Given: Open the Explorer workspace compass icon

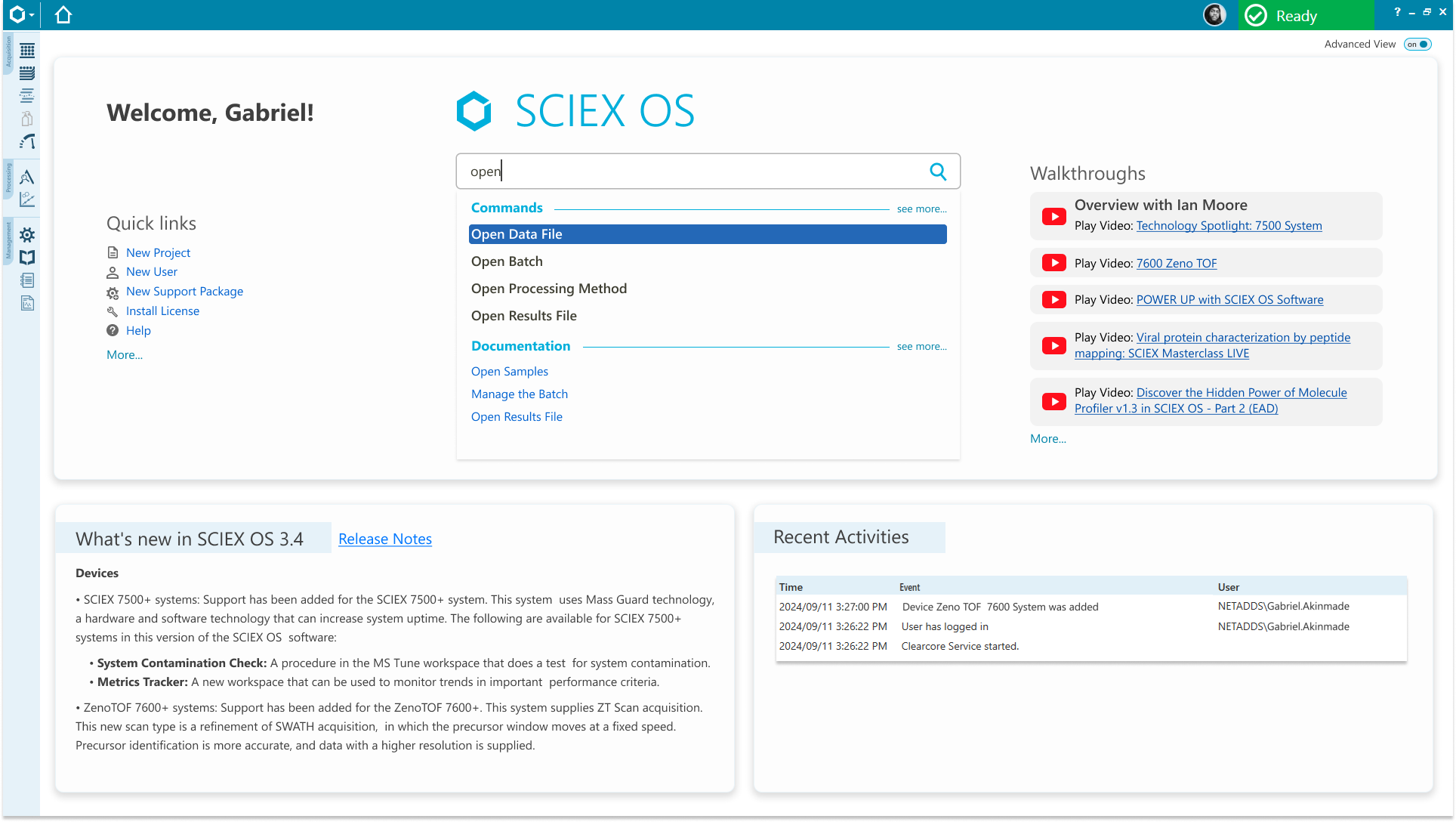Looking at the screenshot, I should [x=27, y=177].
